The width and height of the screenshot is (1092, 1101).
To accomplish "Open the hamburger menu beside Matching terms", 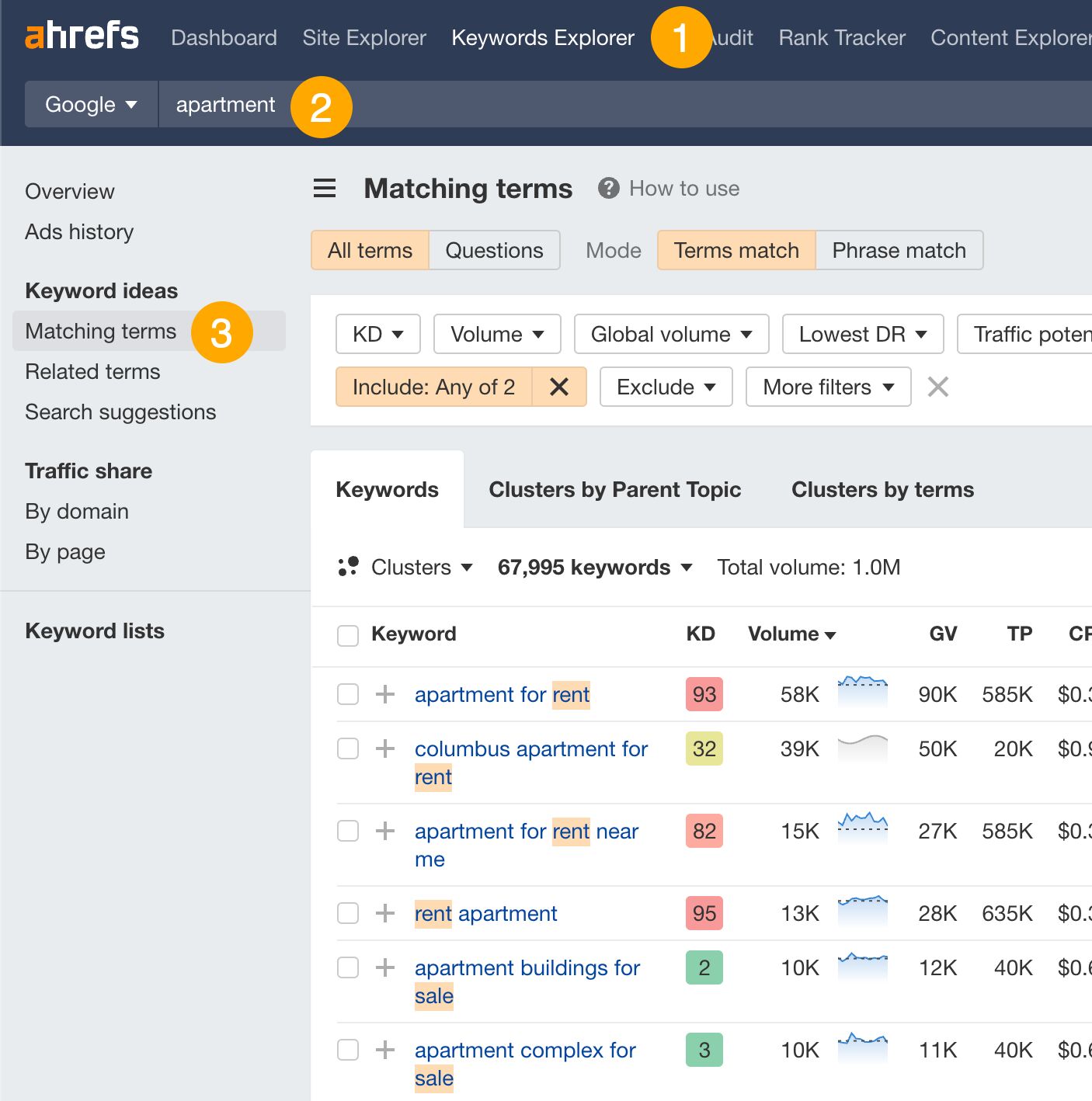I will point(324,188).
